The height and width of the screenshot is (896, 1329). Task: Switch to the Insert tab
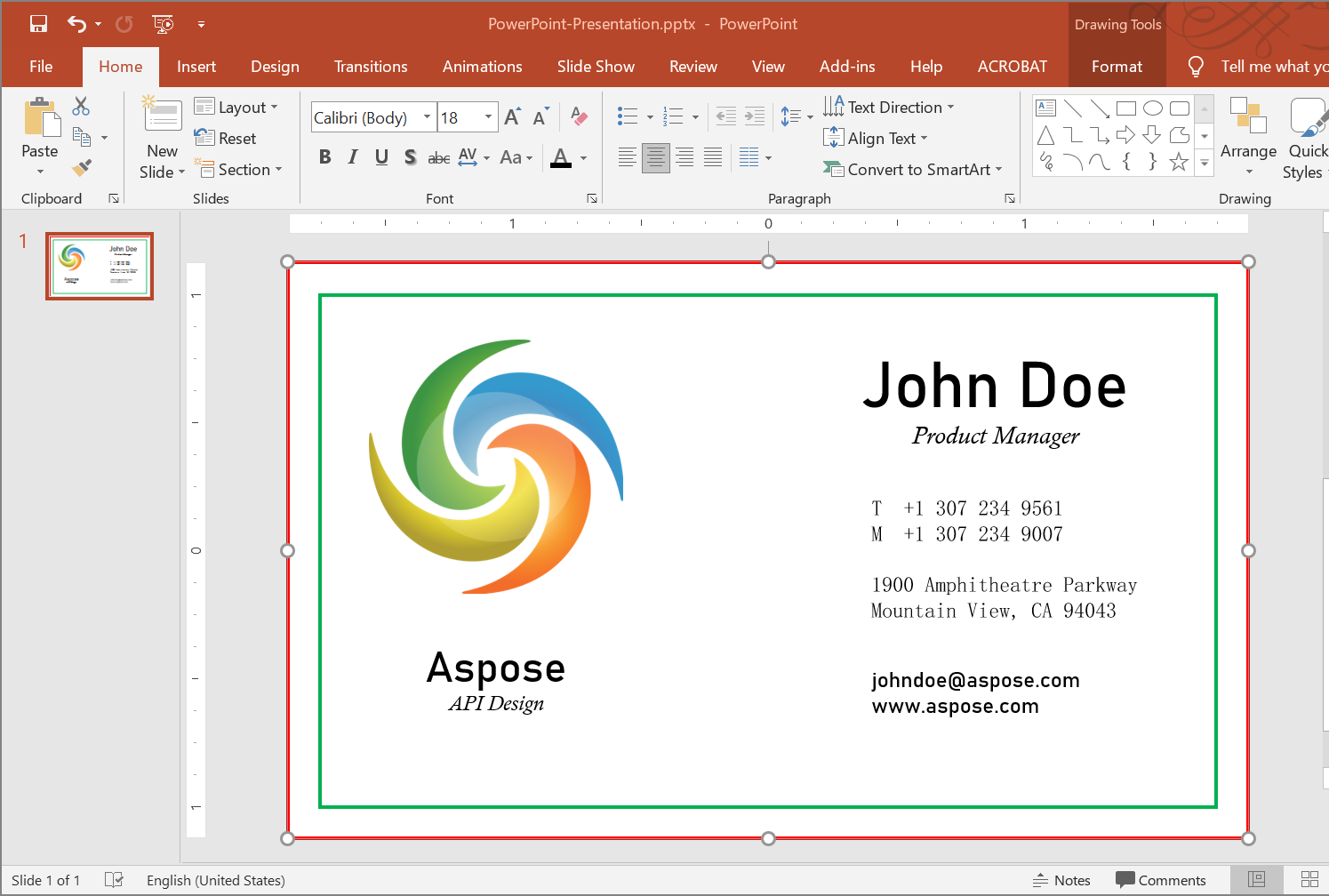point(196,66)
